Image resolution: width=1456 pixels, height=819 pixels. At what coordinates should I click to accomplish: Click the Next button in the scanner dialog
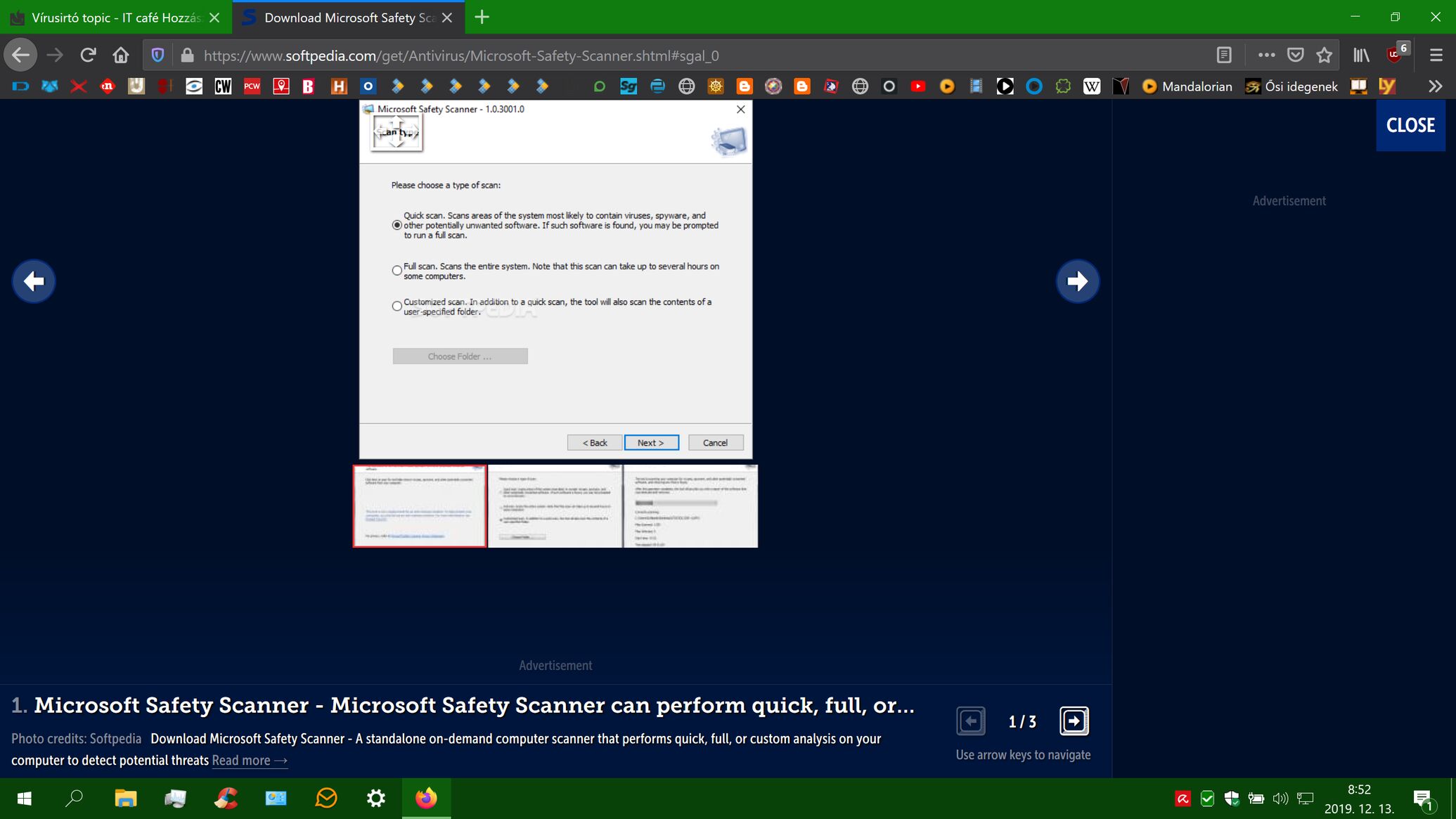pos(651,442)
